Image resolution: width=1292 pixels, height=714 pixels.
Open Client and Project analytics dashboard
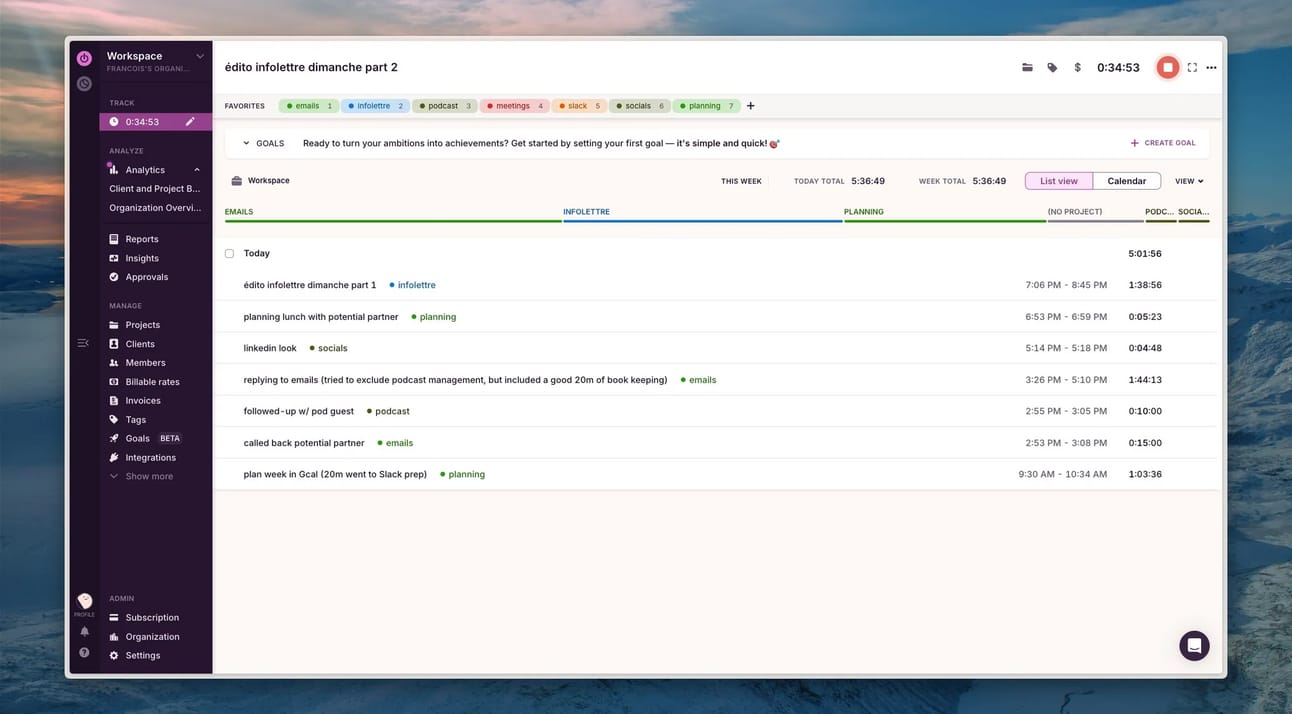155,189
